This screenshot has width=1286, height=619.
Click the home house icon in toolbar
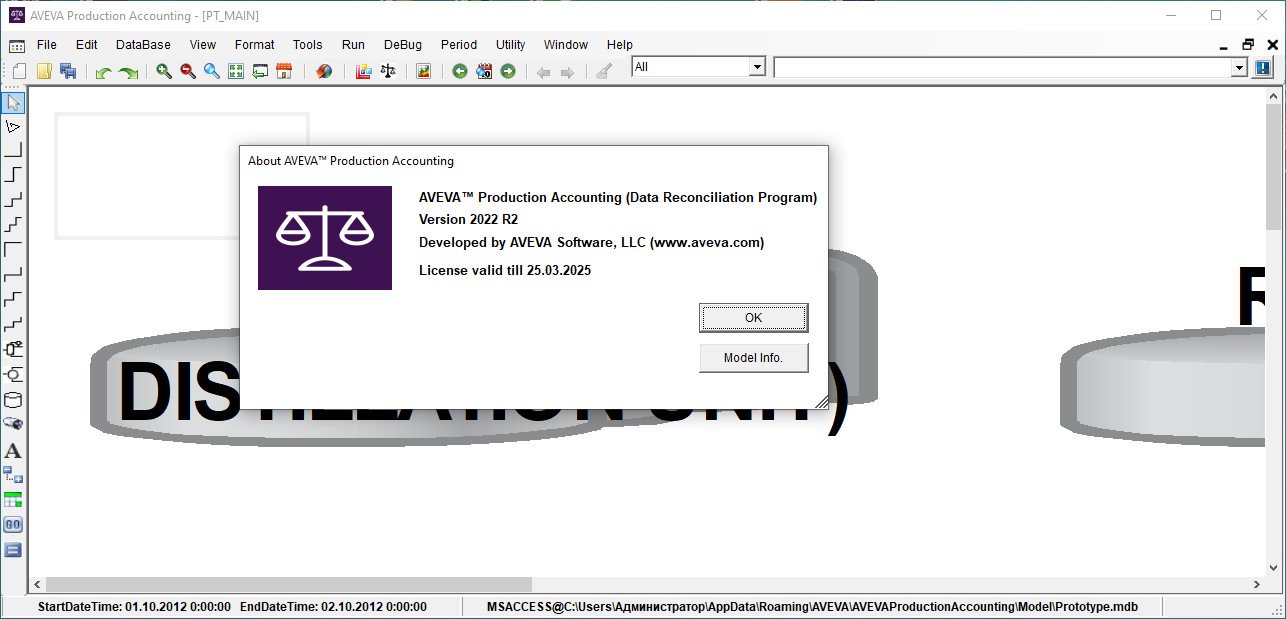pos(284,71)
